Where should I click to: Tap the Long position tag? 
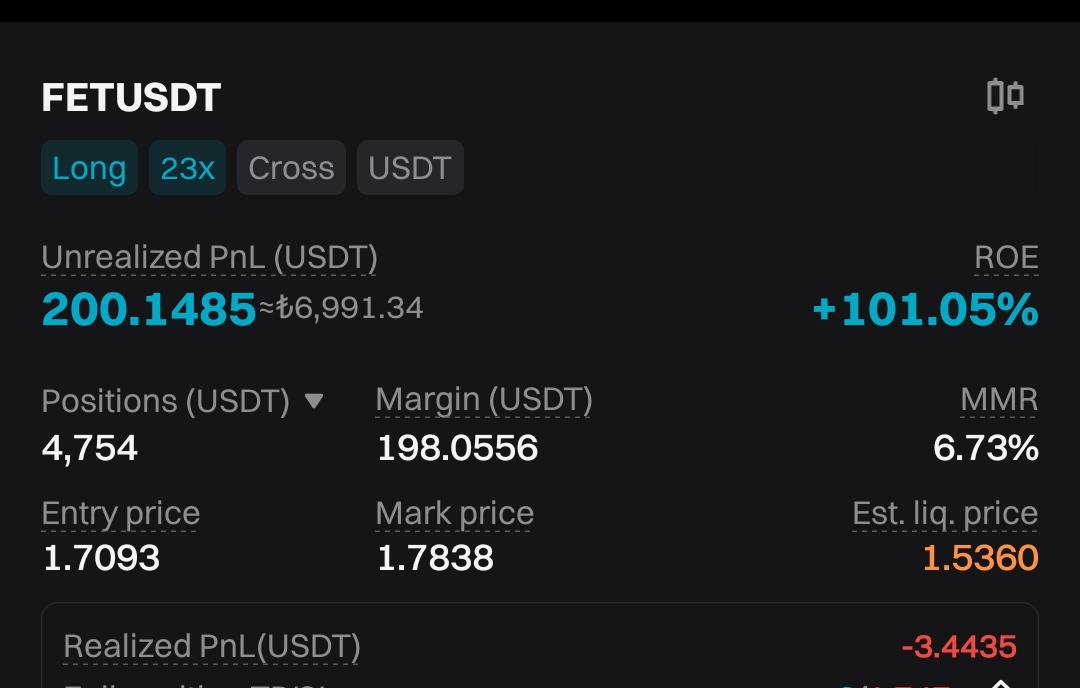tap(90, 167)
